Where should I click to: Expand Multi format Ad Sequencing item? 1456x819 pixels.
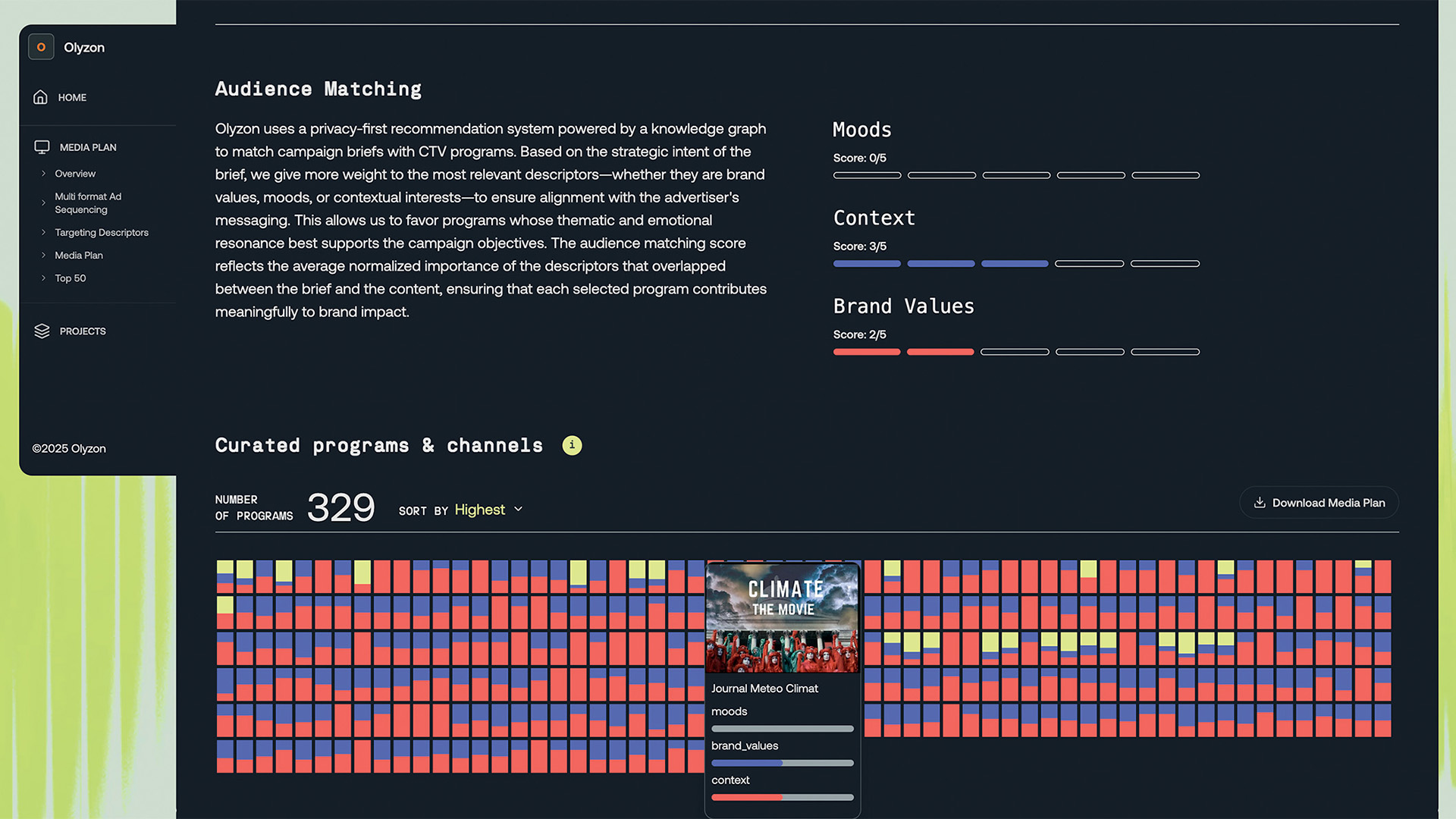coord(87,203)
